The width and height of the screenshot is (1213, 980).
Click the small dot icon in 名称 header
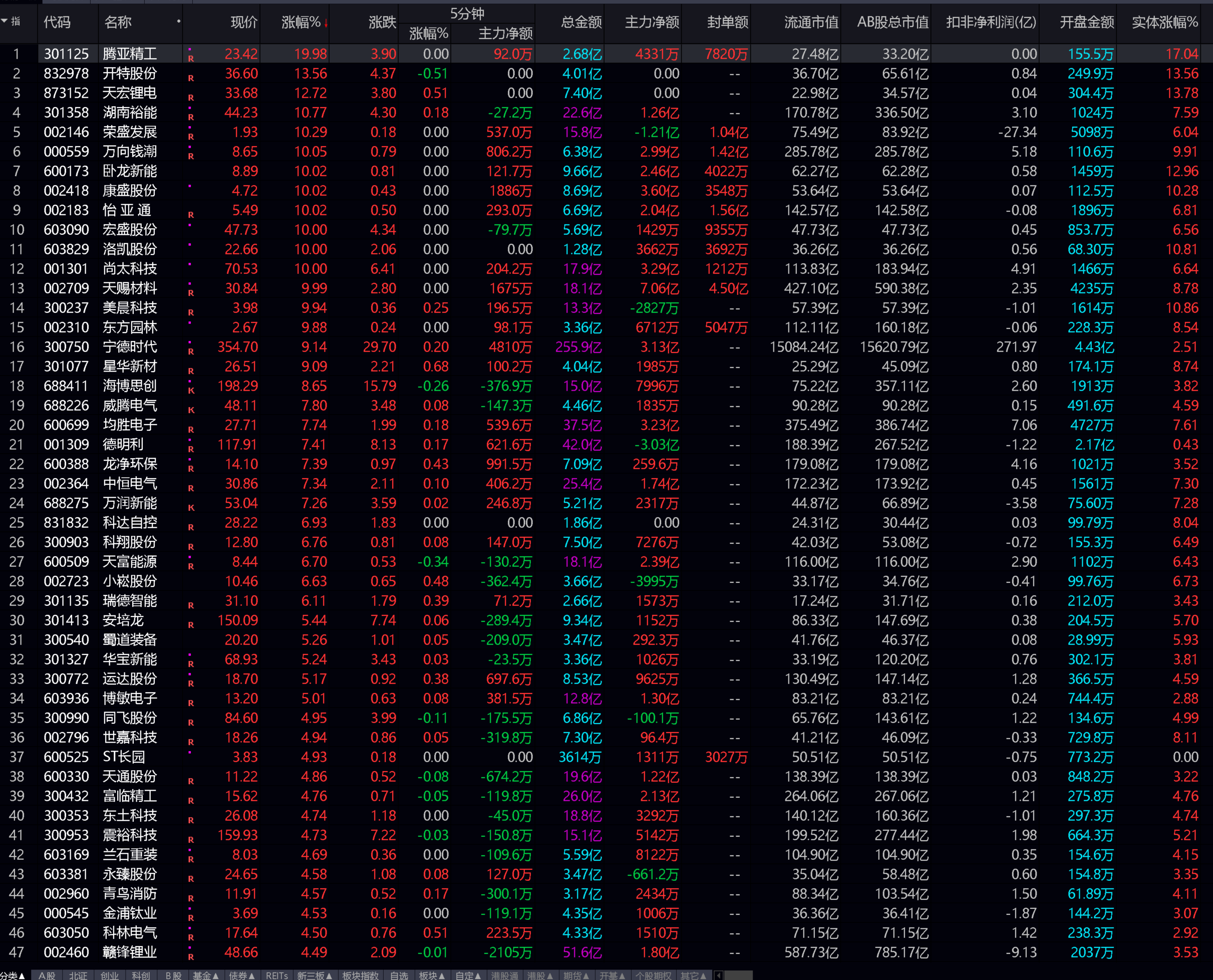(x=178, y=22)
